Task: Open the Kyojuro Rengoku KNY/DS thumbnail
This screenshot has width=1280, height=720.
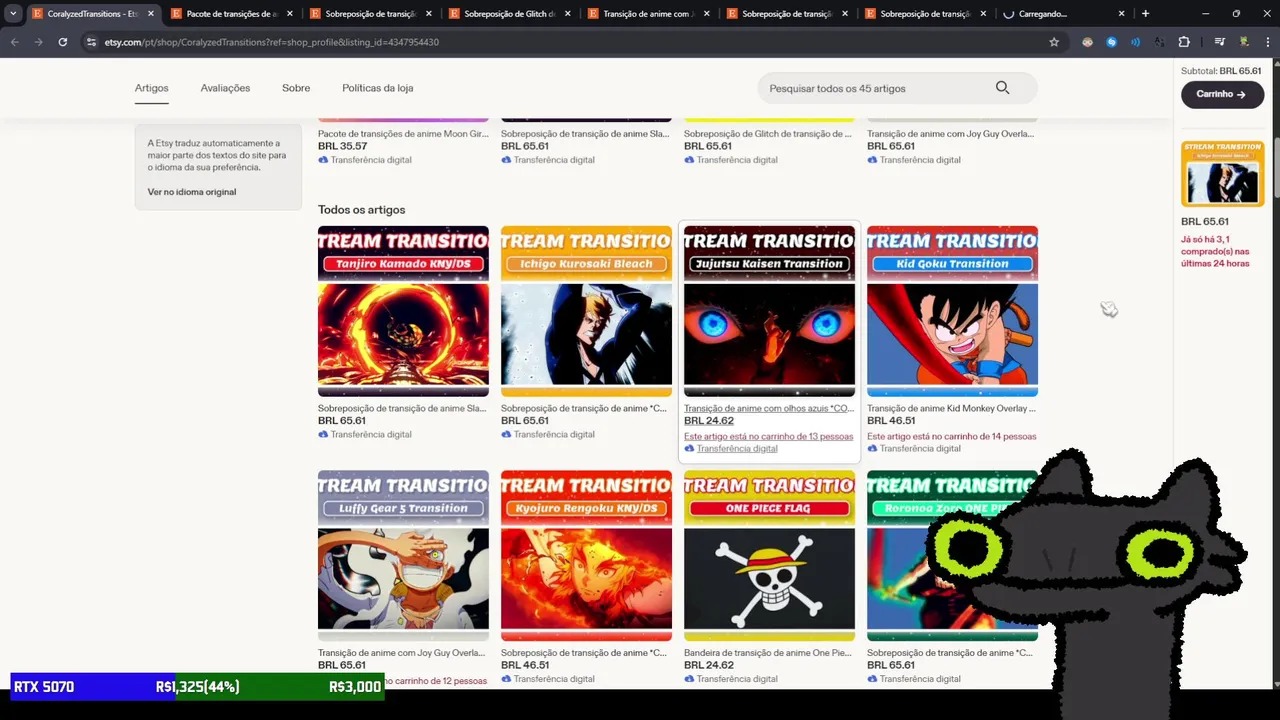Action: [586, 556]
